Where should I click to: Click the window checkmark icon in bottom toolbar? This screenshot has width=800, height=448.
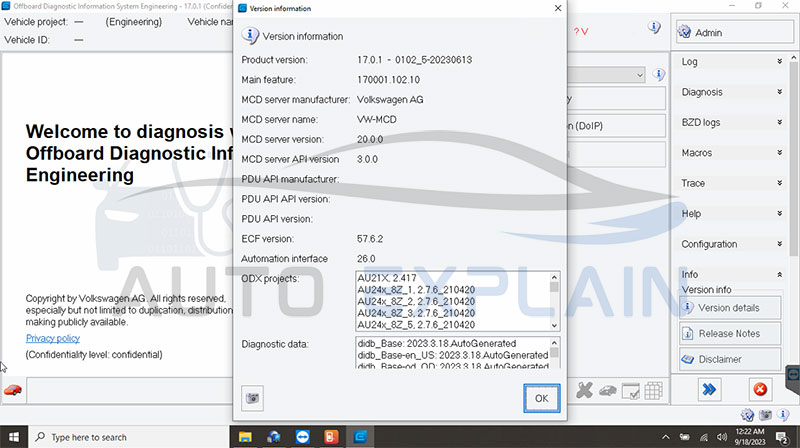tap(631, 391)
